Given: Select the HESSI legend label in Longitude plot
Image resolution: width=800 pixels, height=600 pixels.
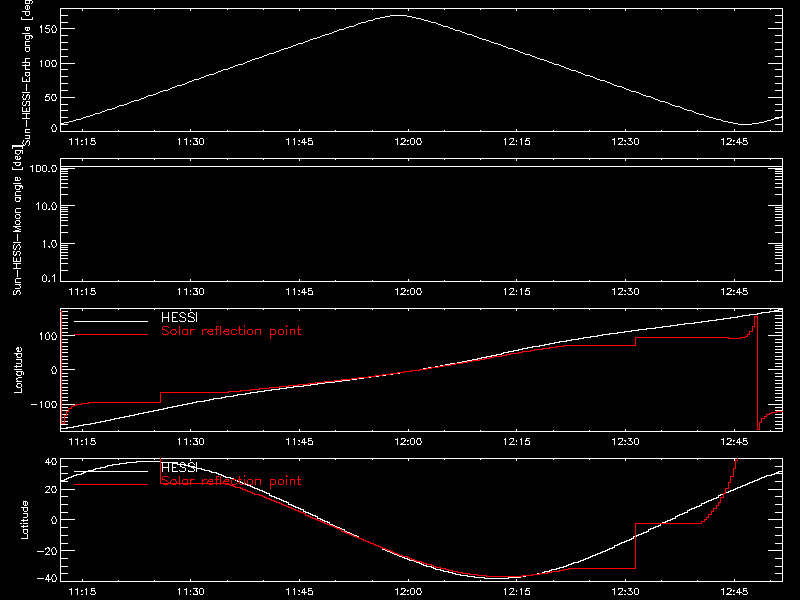Looking at the screenshot, I should 179,317.
